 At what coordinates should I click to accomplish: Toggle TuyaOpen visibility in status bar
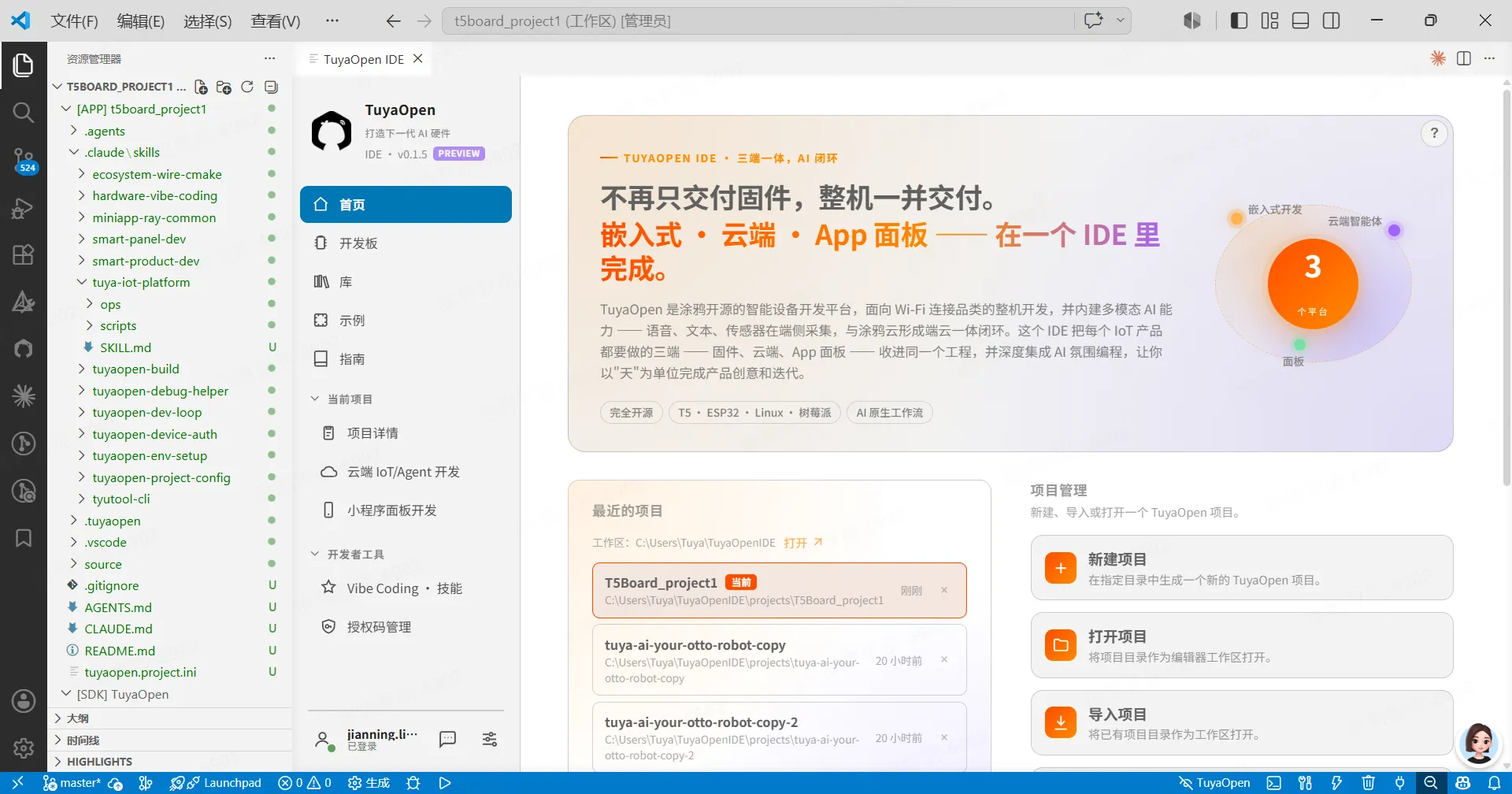tap(1214, 783)
